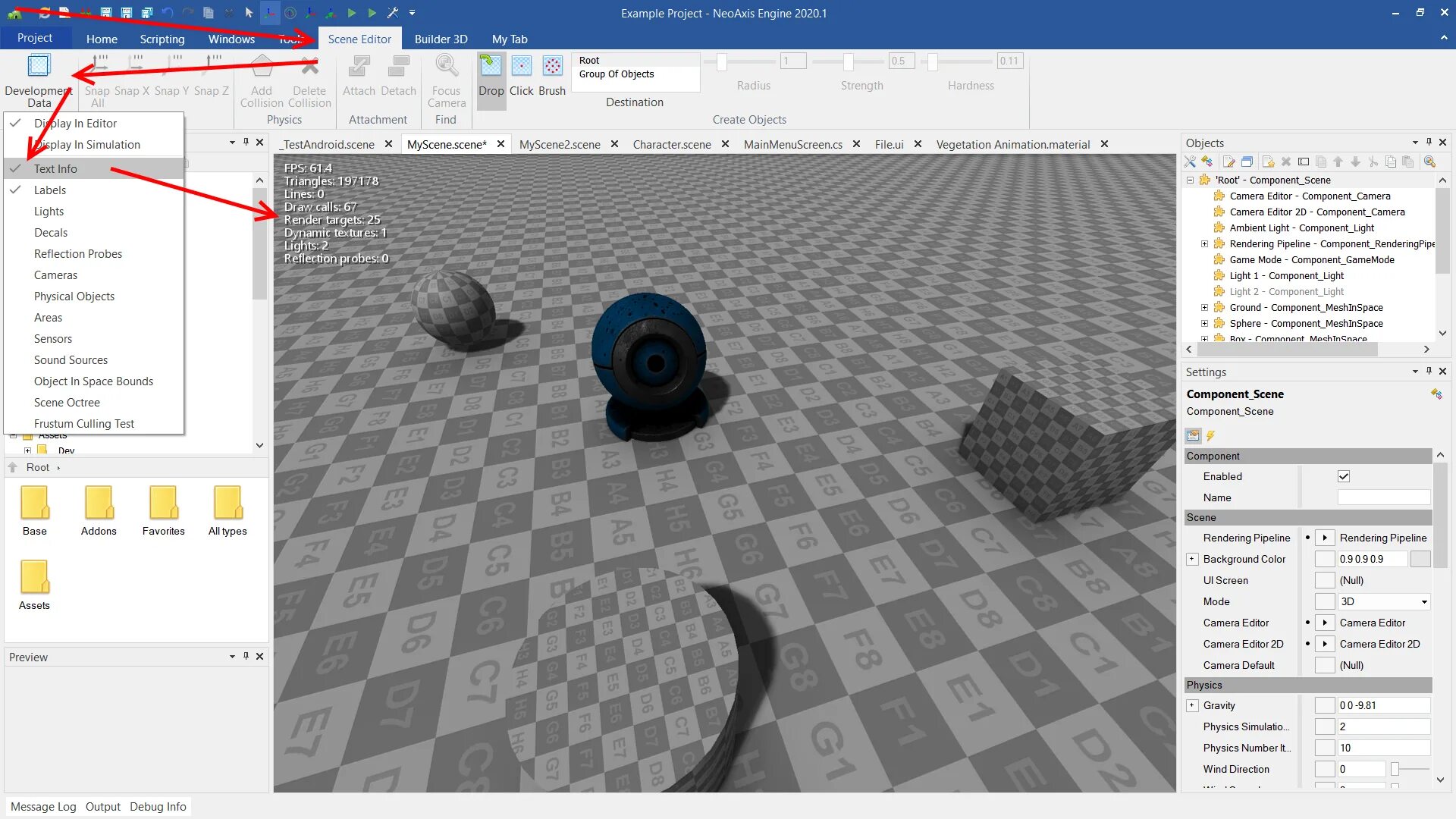Expand the Gravity property
Viewport: 1456px width, 819px height.
pos(1192,705)
